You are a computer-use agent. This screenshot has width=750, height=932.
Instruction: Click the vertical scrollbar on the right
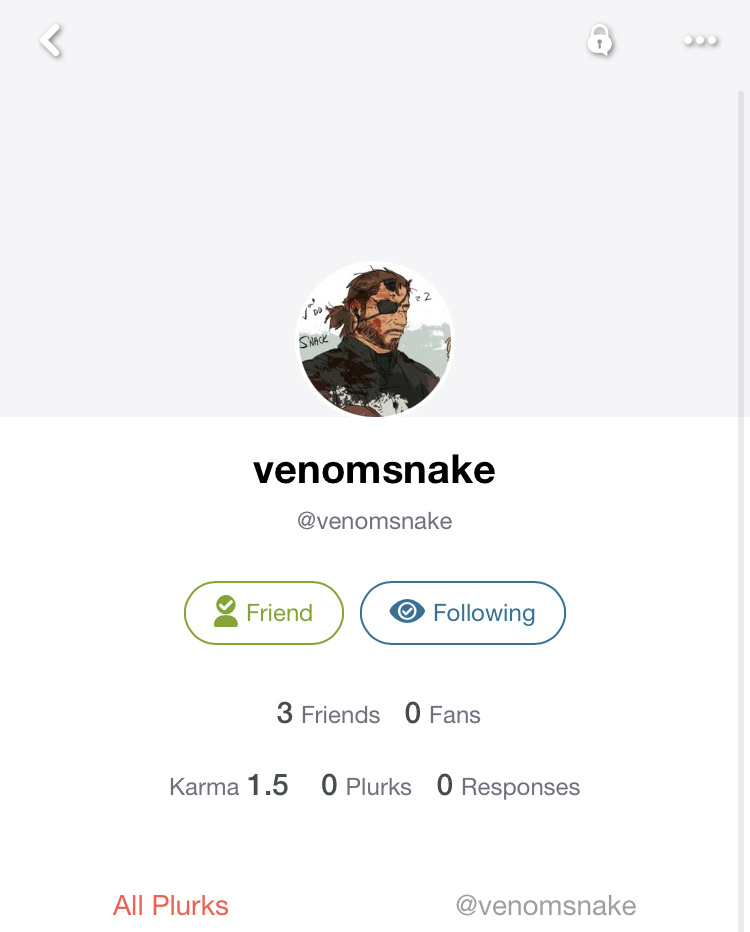pos(741,511)
